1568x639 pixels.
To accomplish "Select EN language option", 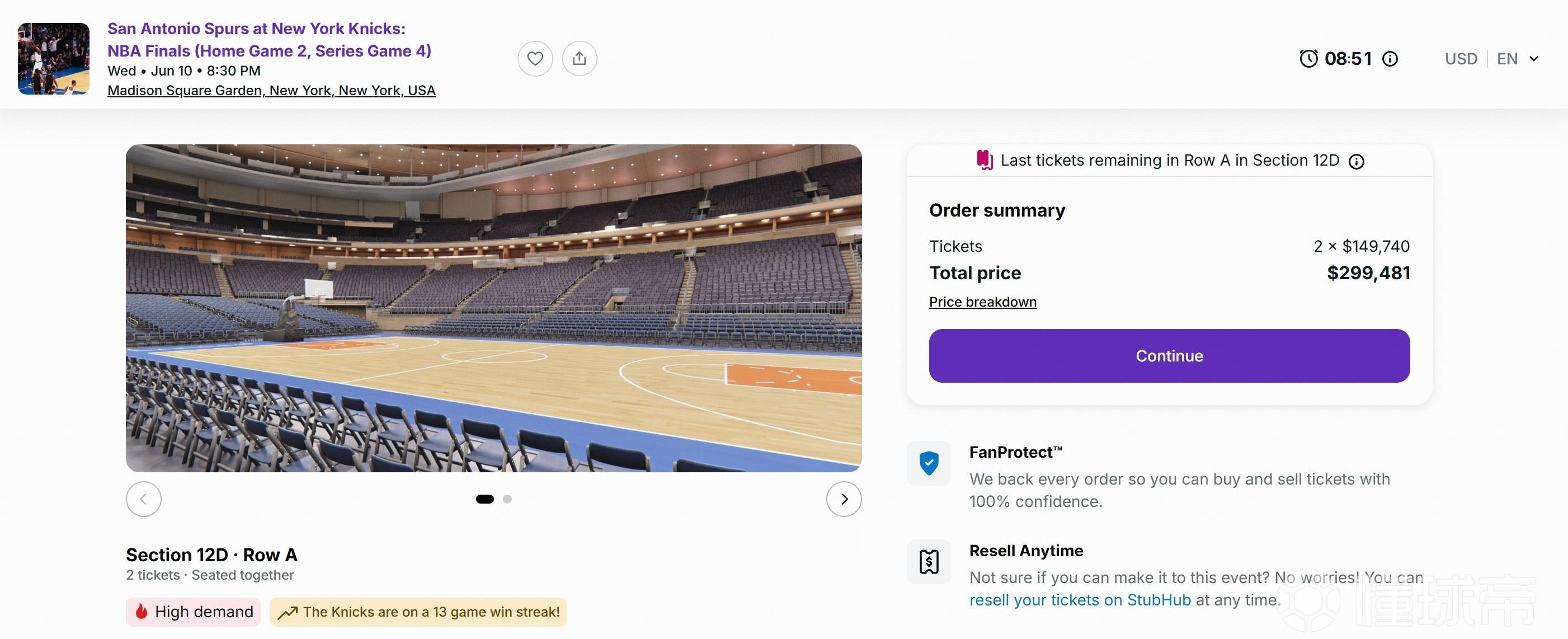I will coord(1507,59).
